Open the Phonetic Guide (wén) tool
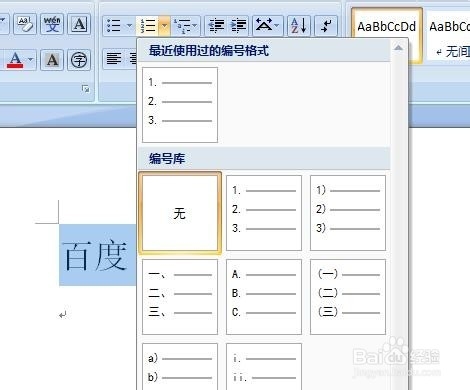This screenshot has height=390, width=470. (x=52, y=24)
